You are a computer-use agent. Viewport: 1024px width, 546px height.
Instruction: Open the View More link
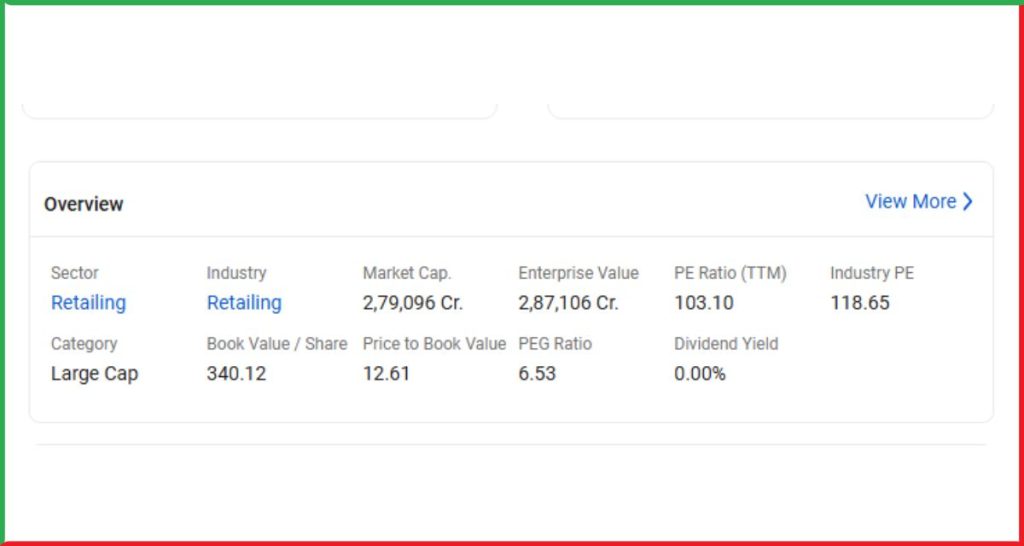click(919, 202)
